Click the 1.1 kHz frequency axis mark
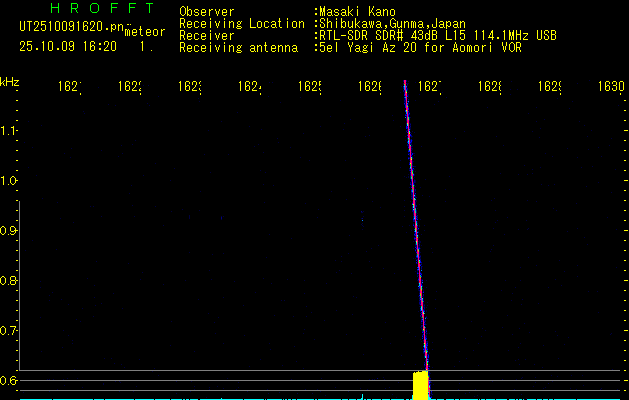Image resolution: width=629 pixels, height=400 pixels. (10, 131)
